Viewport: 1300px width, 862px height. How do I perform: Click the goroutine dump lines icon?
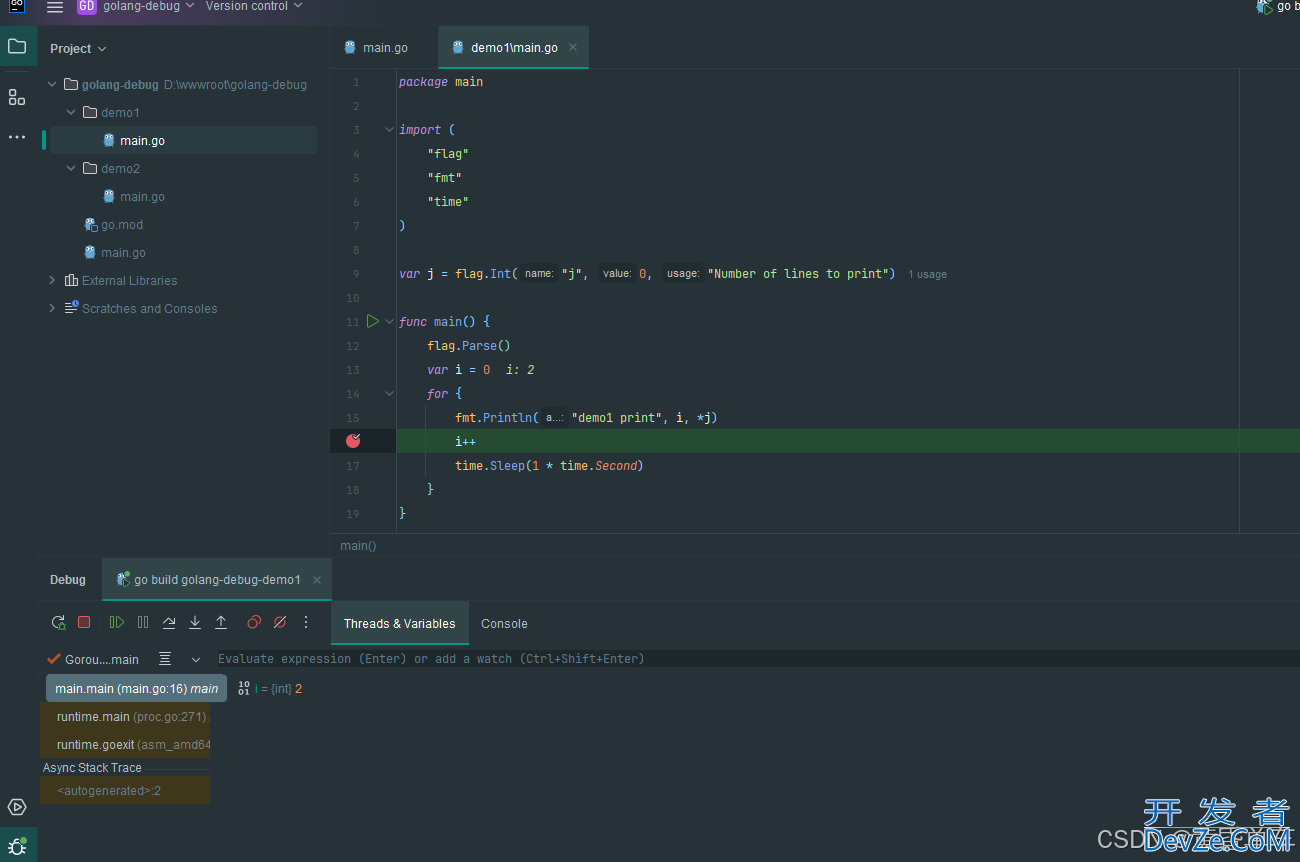pos(165,659)
